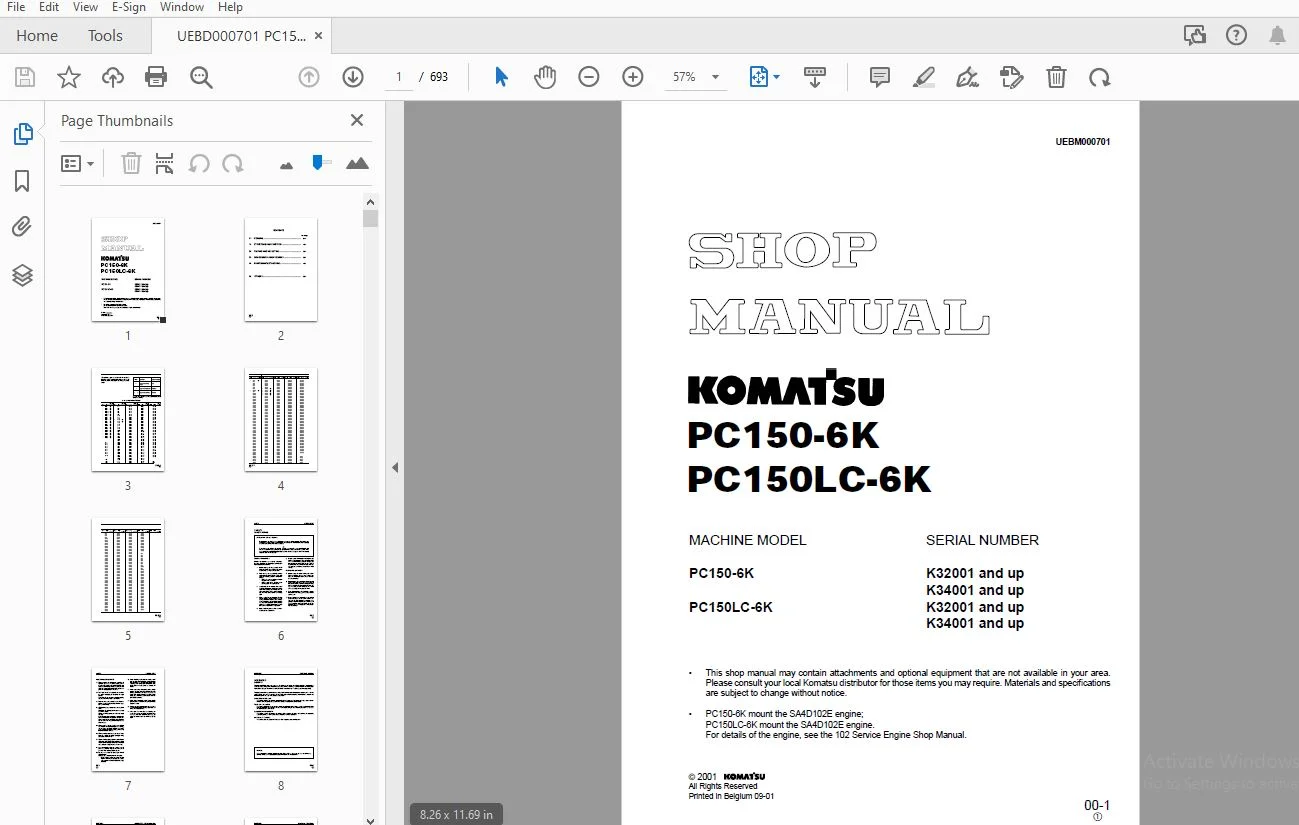Click the upload to cloud icon
The height and width of the screenshot is (825, 1299).
pyautogui.click(x=113, y=77)
